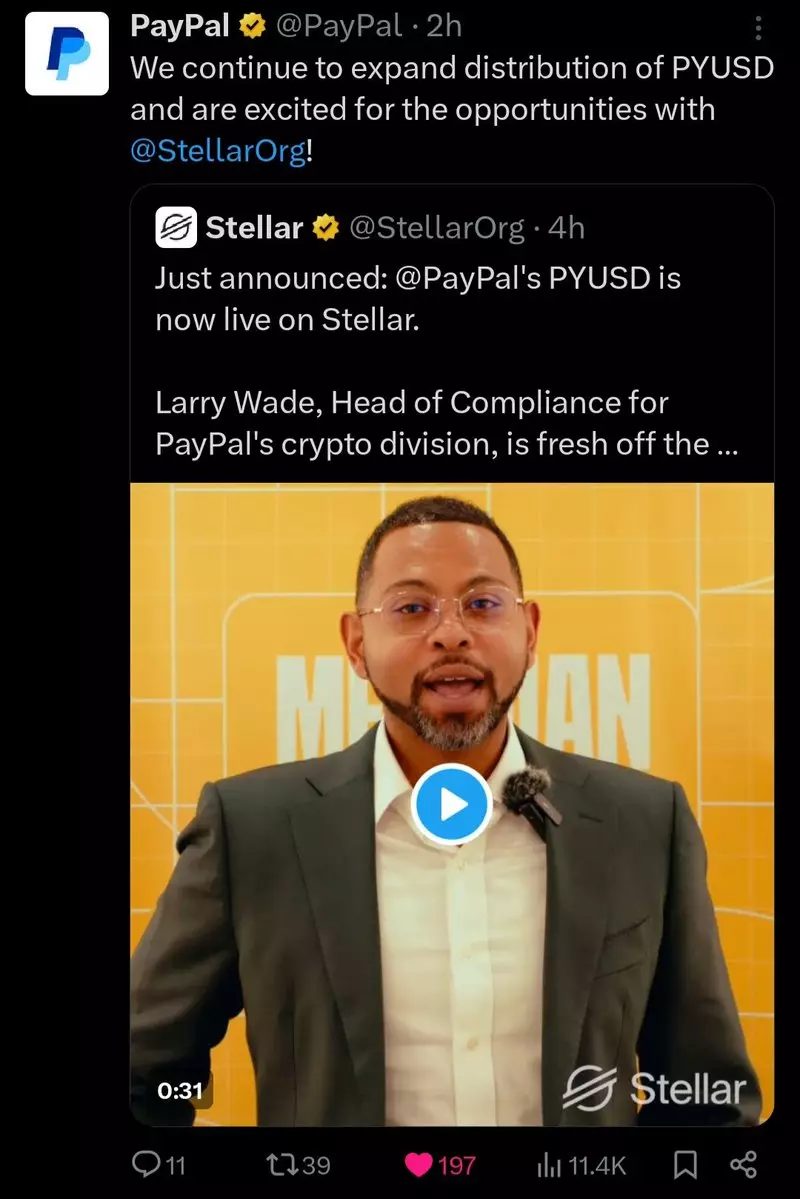Screen dimensions: 800x1199
Task: Click Stellar's gold verified badge
Action: pyautogui.click(x=326, y=228)
